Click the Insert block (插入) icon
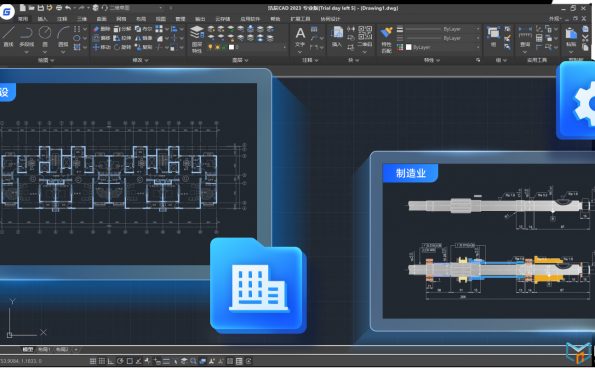This screenshot has width=595, height=370. (x=337, y=37)
